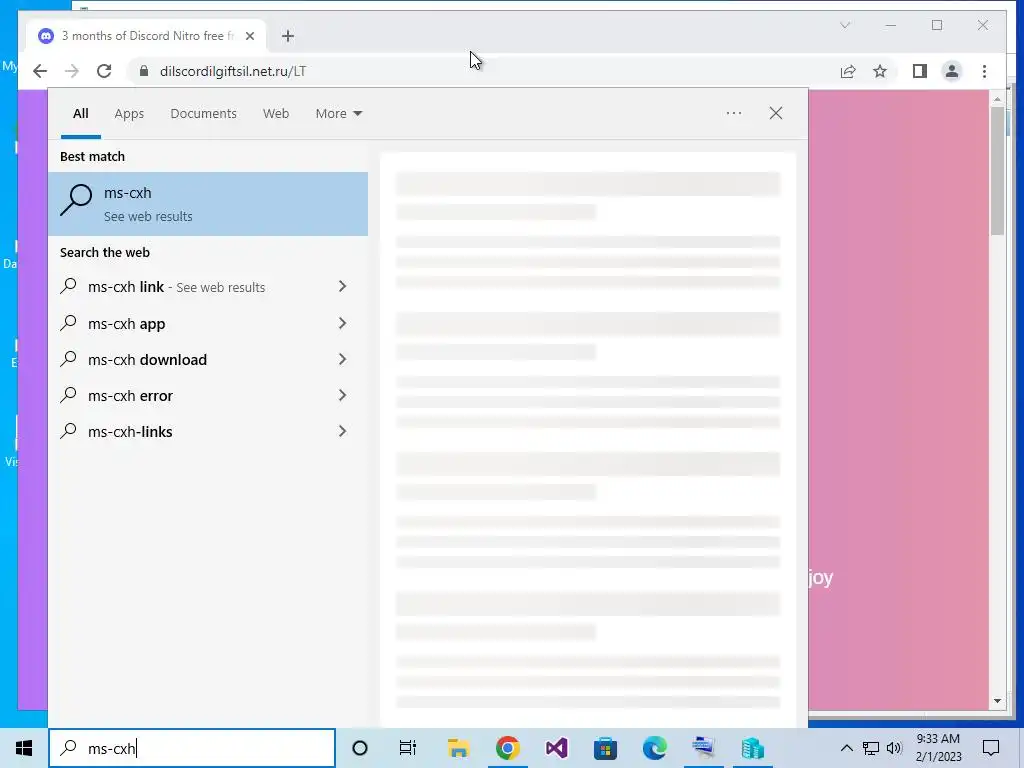The height and width of the screenshot is (768, 1024).
Task: Open Chrome side panel icon
Action: coord(920,71)
